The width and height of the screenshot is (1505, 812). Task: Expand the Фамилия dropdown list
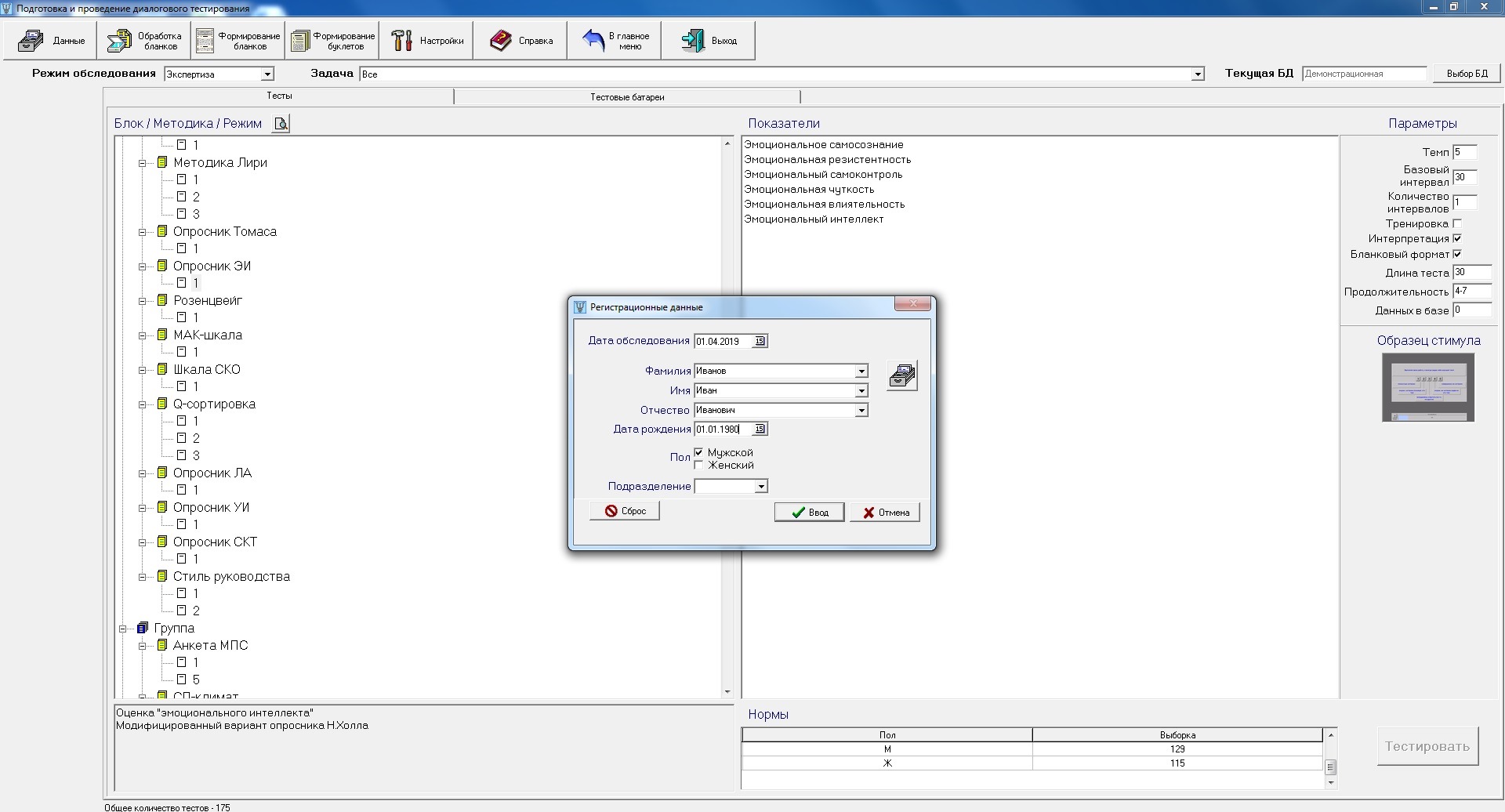tap(861, 372)
